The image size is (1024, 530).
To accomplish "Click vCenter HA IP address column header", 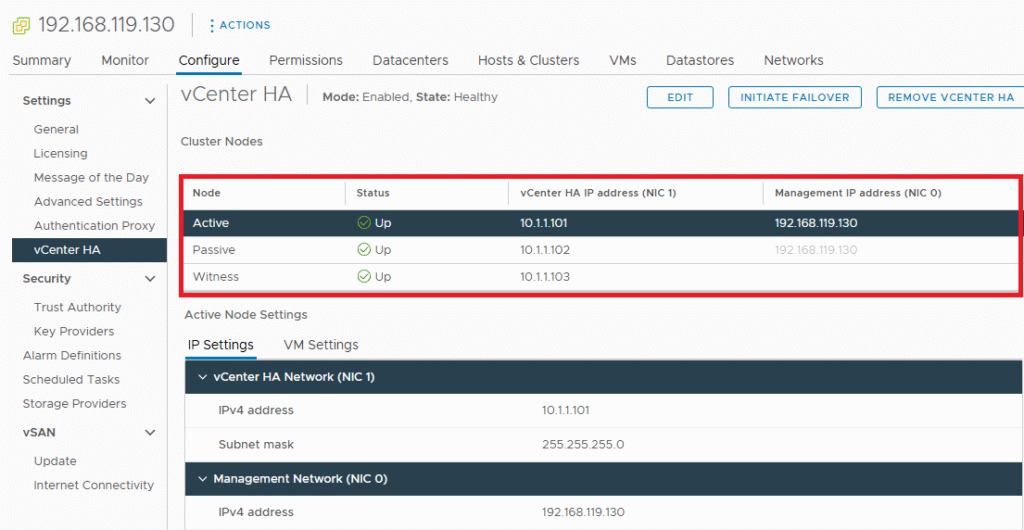I will click(x=598, y=193).
